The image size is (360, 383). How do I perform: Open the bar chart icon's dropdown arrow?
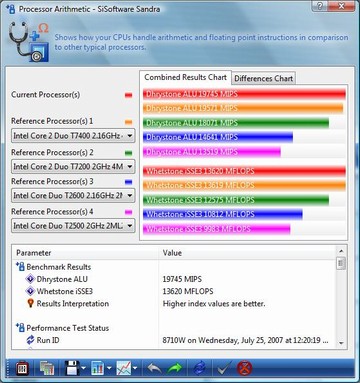point(109,369)
